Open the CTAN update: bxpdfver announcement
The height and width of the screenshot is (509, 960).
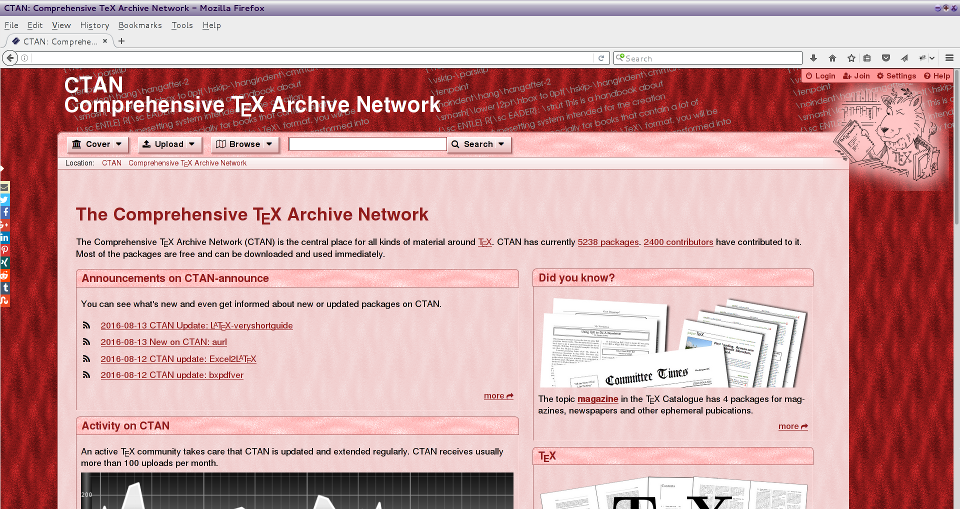172,375
